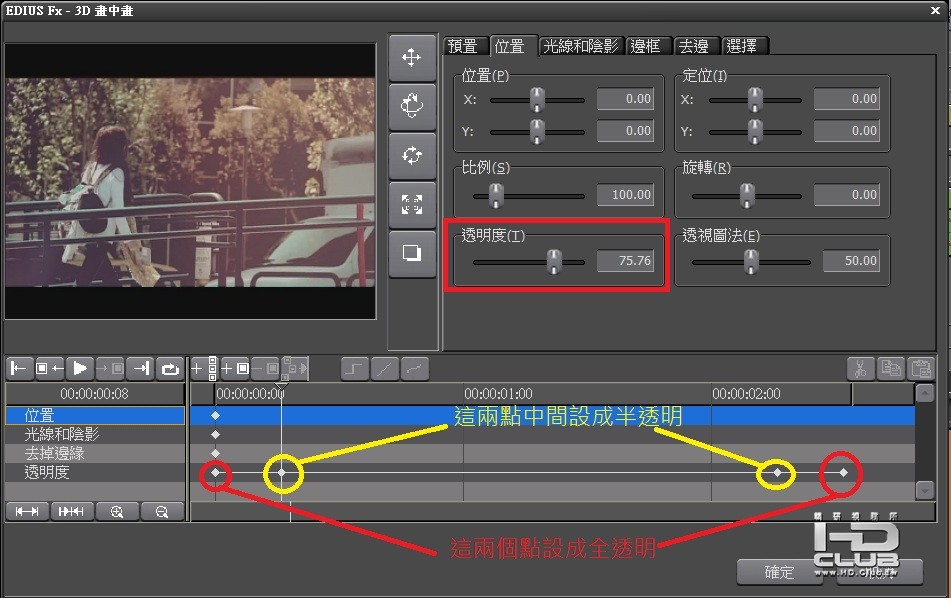
Task: Select the 透明度 track in keyframe list
Action: pos(95,472)
